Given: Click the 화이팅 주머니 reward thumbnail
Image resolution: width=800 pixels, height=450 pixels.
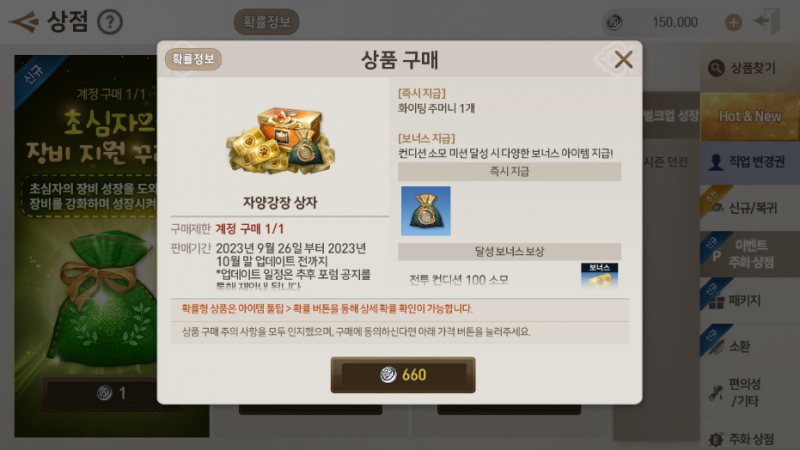Looking at the screenshot, I should point(426,211).
